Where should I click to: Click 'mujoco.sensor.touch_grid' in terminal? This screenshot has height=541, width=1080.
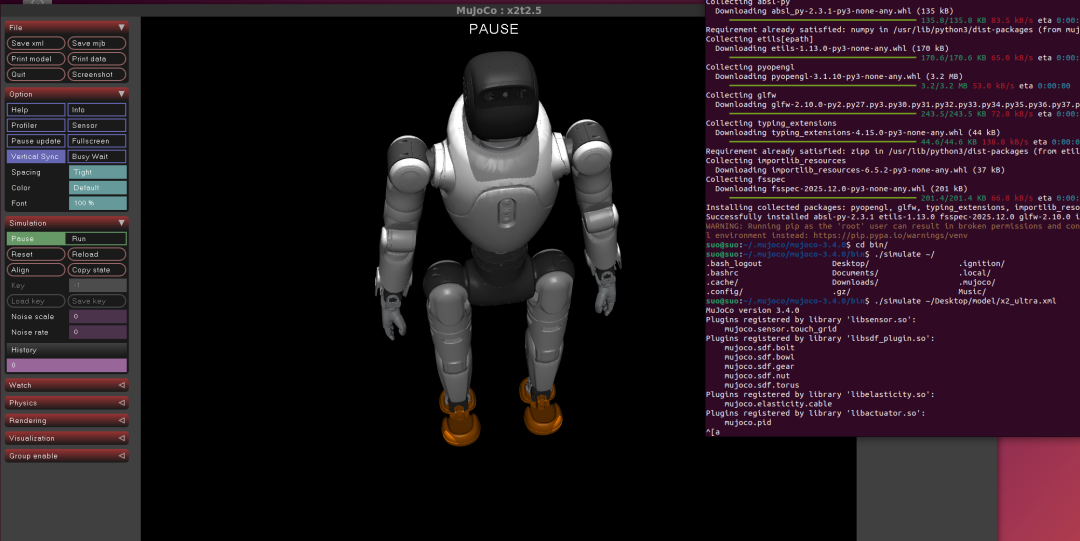[780, 329]
